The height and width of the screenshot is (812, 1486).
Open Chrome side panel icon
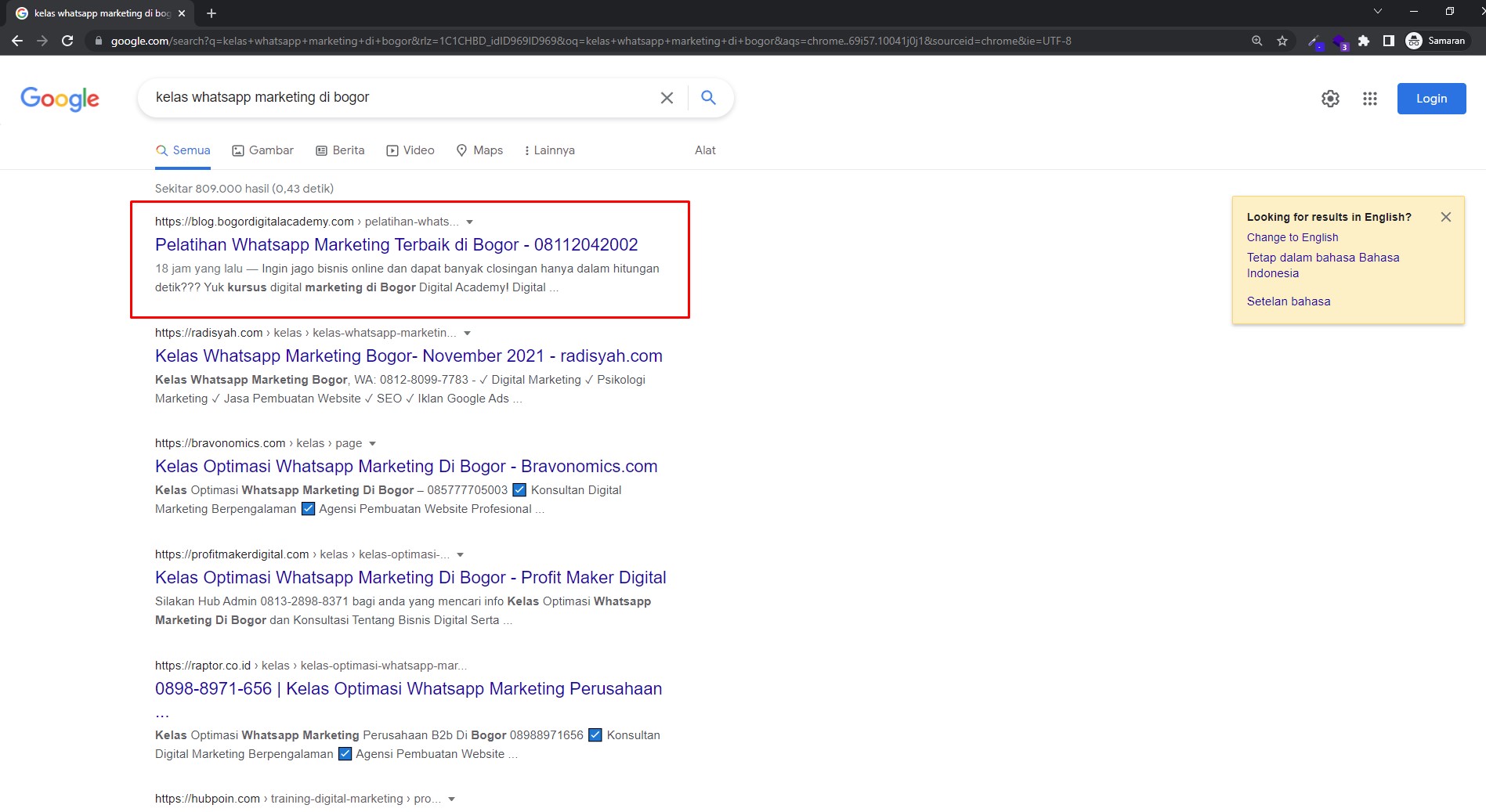pyautogui.click(x=1388, y=41)
